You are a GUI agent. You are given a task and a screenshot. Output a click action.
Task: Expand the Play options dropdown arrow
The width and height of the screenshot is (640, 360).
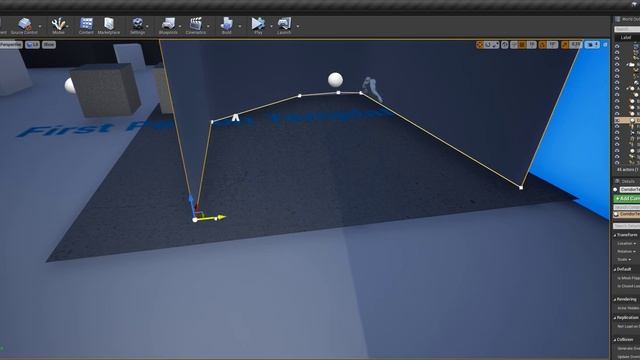pyautogui.click(x=271, y=26)
